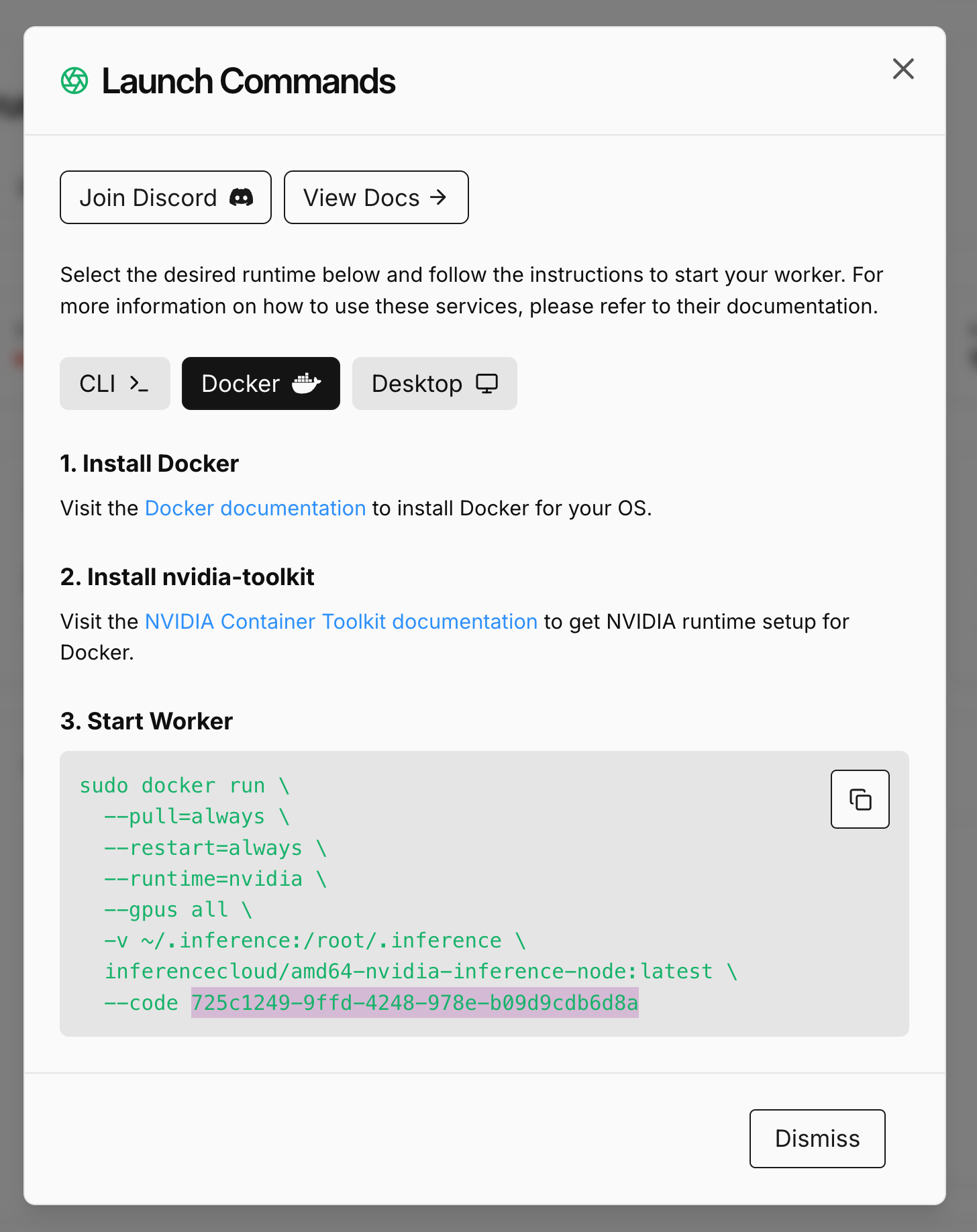Click the '--gpus all' line
This screenshot has height=1232, width=977.
[x=178, y=909]
